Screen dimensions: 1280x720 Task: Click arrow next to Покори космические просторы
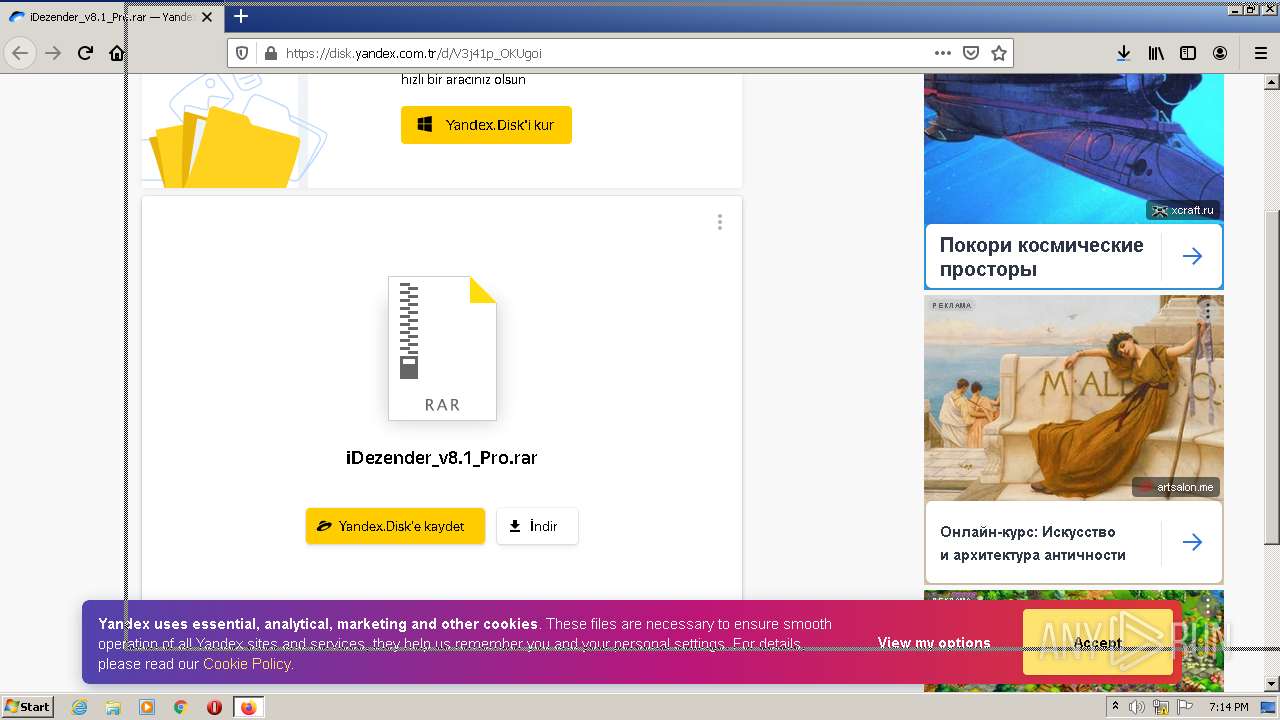(x=1192, y=257)
